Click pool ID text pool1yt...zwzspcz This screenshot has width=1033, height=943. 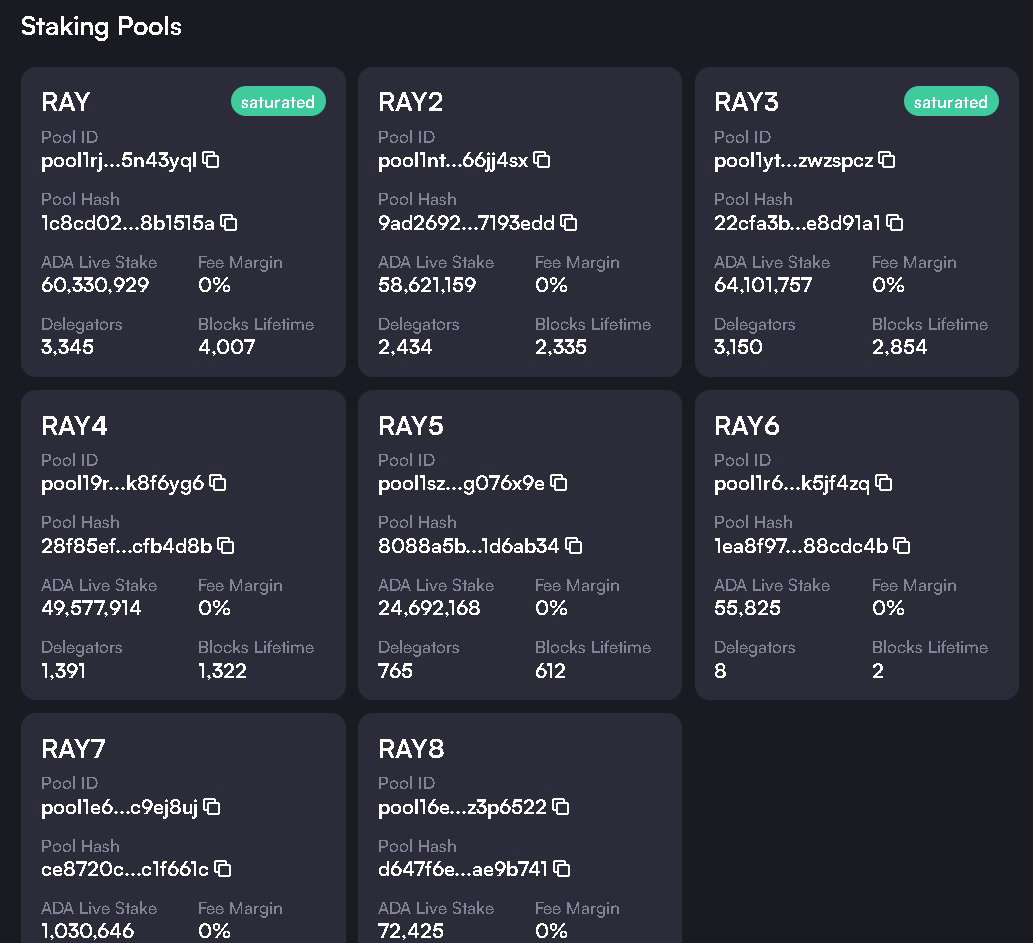793,160
